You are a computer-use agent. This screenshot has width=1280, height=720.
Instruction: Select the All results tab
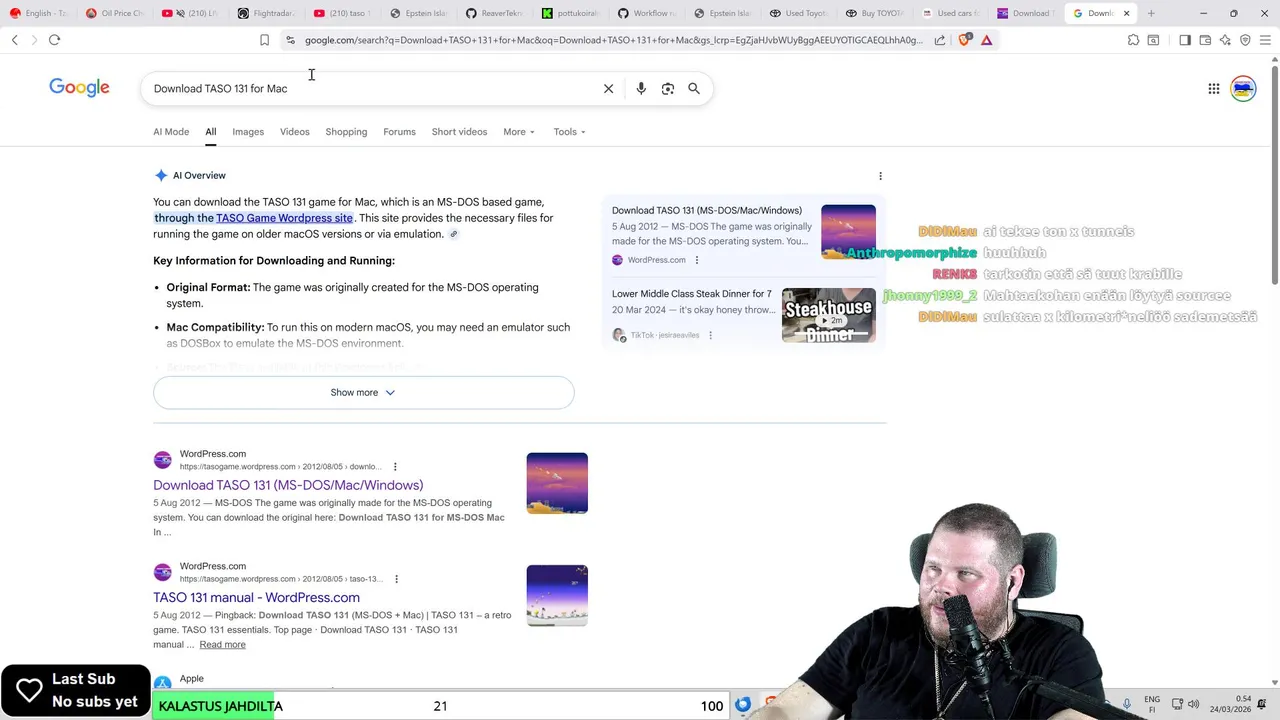click(x=210, y=132)
